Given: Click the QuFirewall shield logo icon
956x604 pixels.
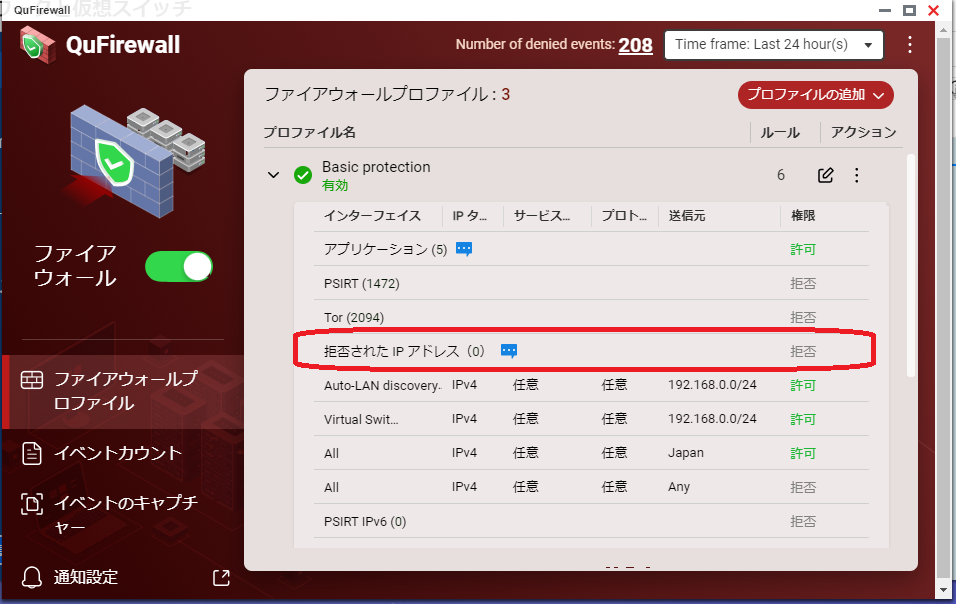Looking at the screenshot, I should [38, 44].
